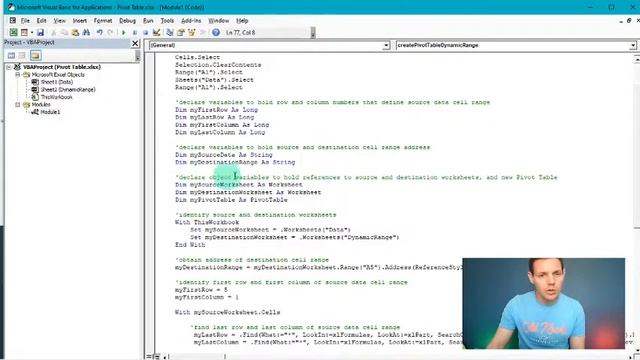Open Find with the binoculars icon

(x=86, y=32)
